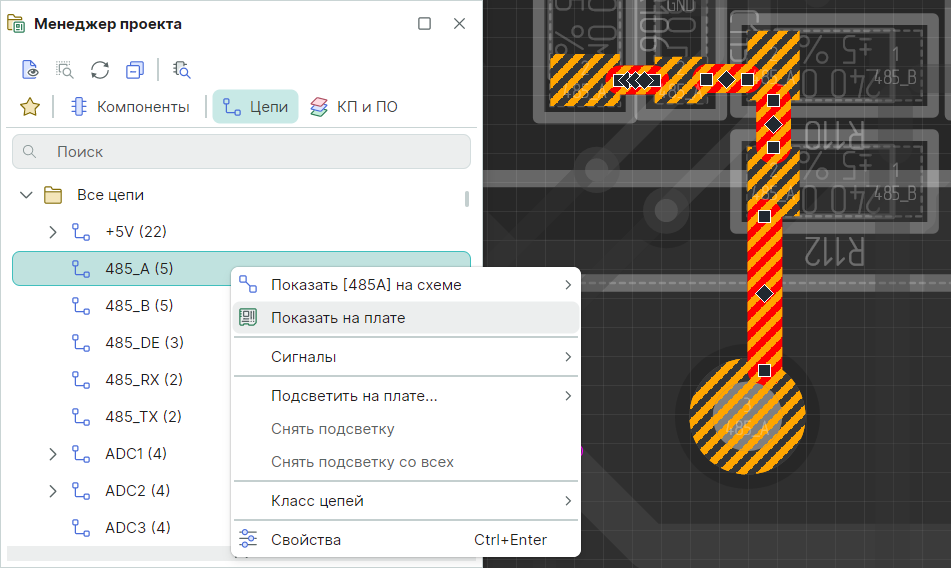This screenshot has height=568, width=951.
Task: Click the Все цепи folder label
Action: [x=110, y=195]
